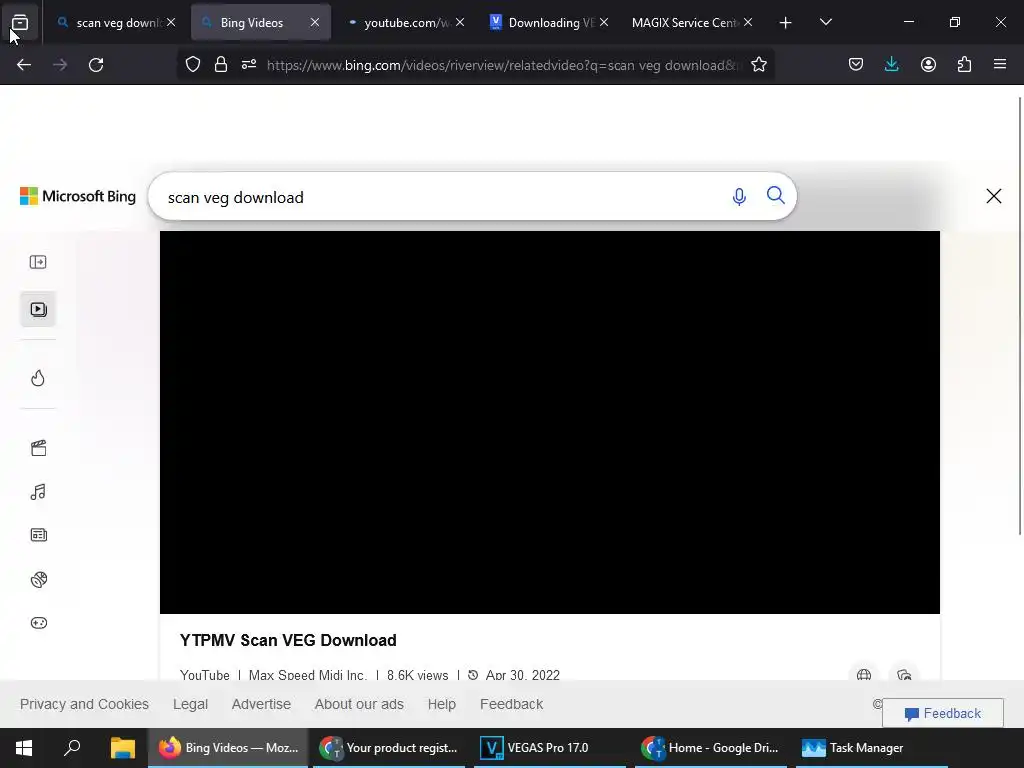Open the Windows Start menu
1024x768 pixels.
[x=24, y=748]
